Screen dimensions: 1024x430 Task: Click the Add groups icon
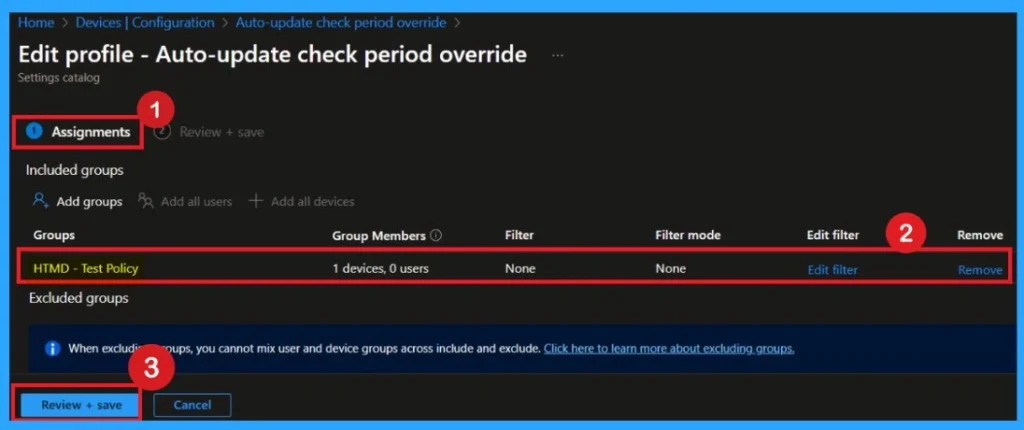(x=41, y=201)
